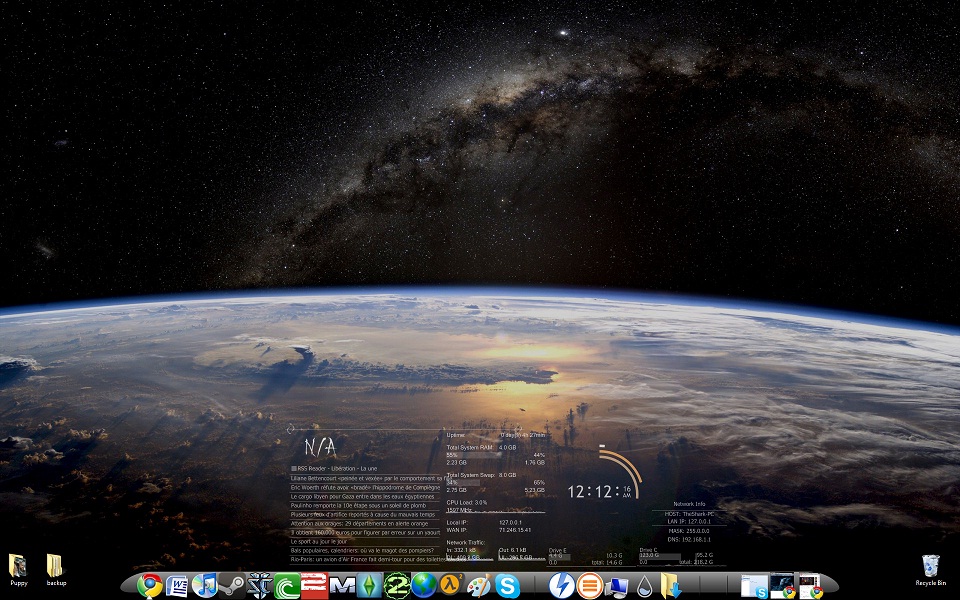Launch the red number 2 game icon

coord(314,586)
